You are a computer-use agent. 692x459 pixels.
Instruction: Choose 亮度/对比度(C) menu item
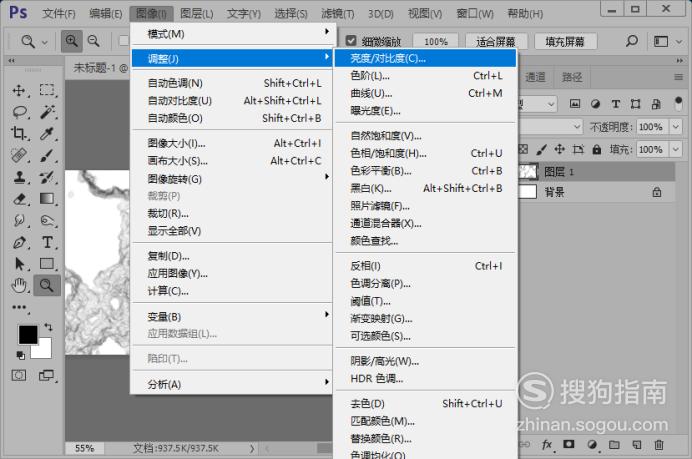tap(425, 58)
